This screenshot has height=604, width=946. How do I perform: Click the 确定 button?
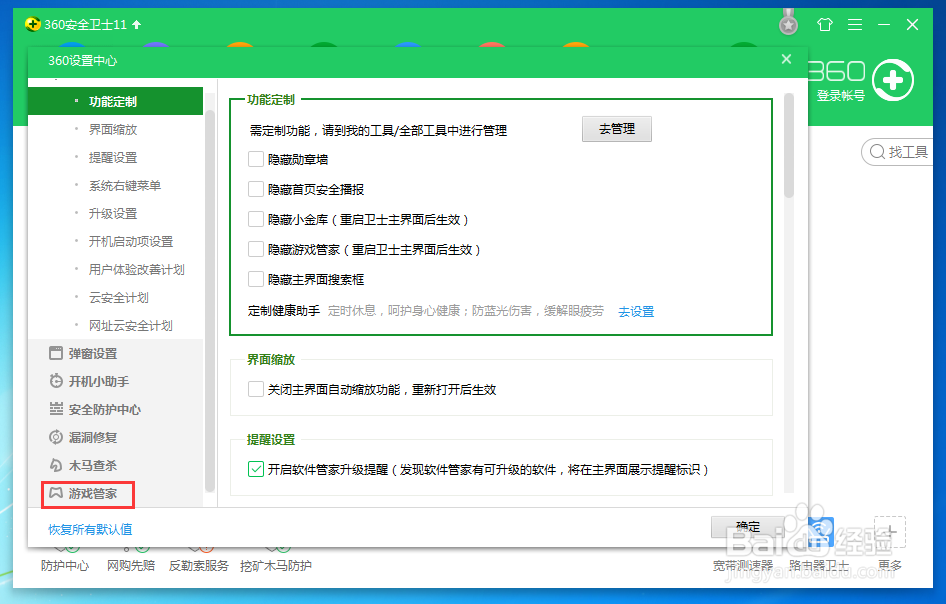pyautogui.click(x=748, y=527)
